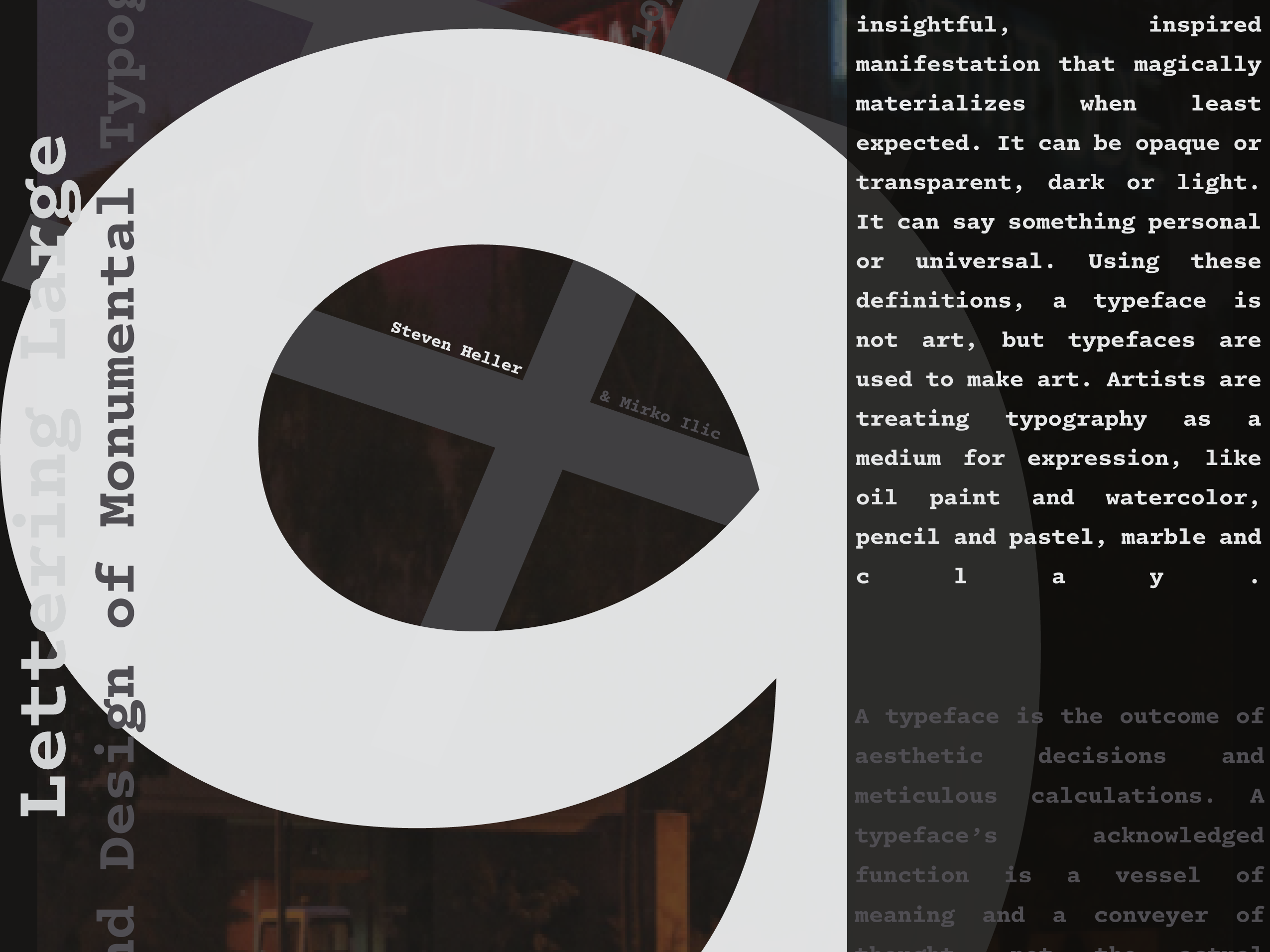The image size is (1270, 952).
Task: Click the '& Mirko Ilic' author text
Action: pyautogui.click(x=660, y=414)
